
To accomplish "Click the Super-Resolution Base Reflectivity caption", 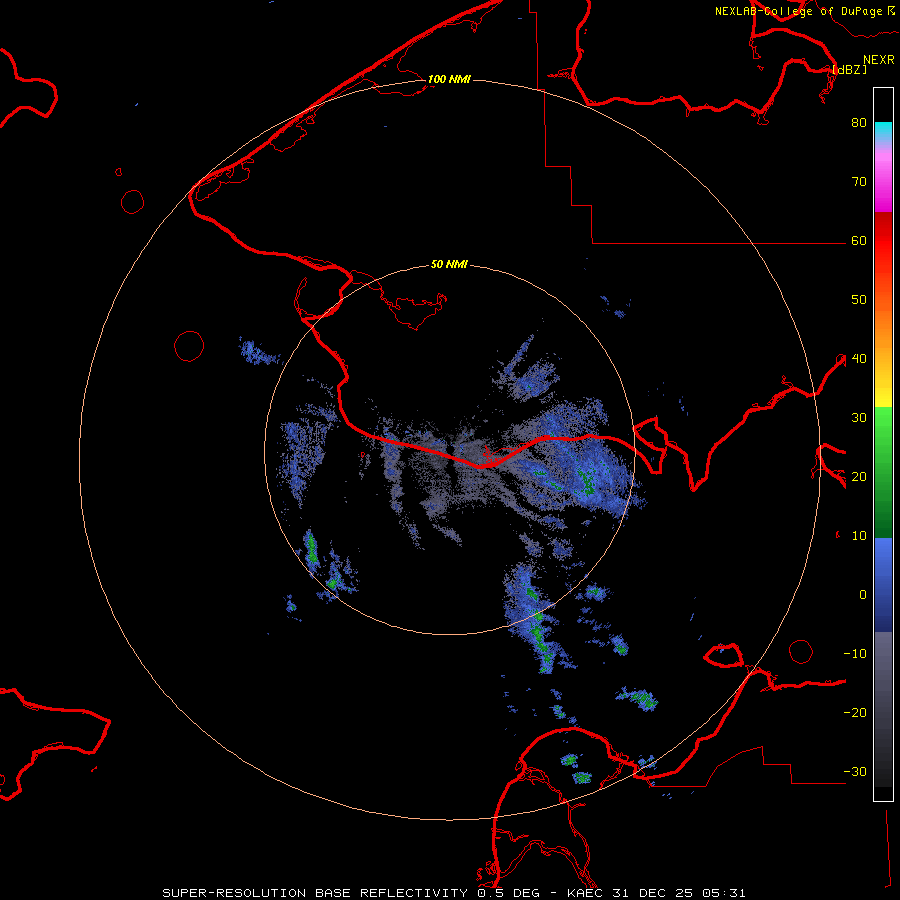I will [x=453, y=893].
